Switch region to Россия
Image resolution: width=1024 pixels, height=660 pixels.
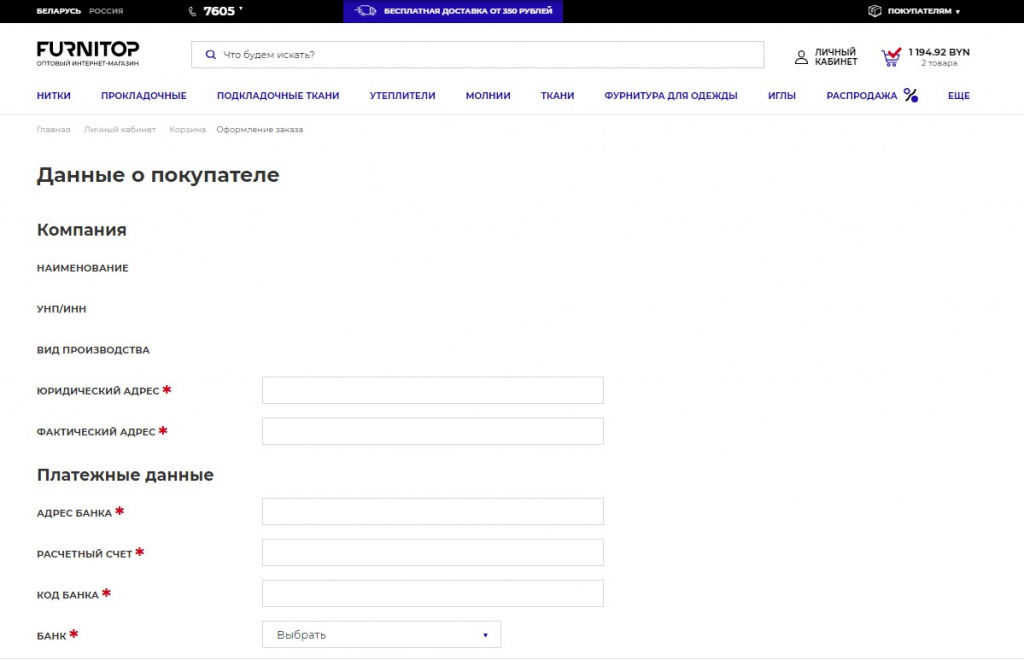tap(106, 11)
